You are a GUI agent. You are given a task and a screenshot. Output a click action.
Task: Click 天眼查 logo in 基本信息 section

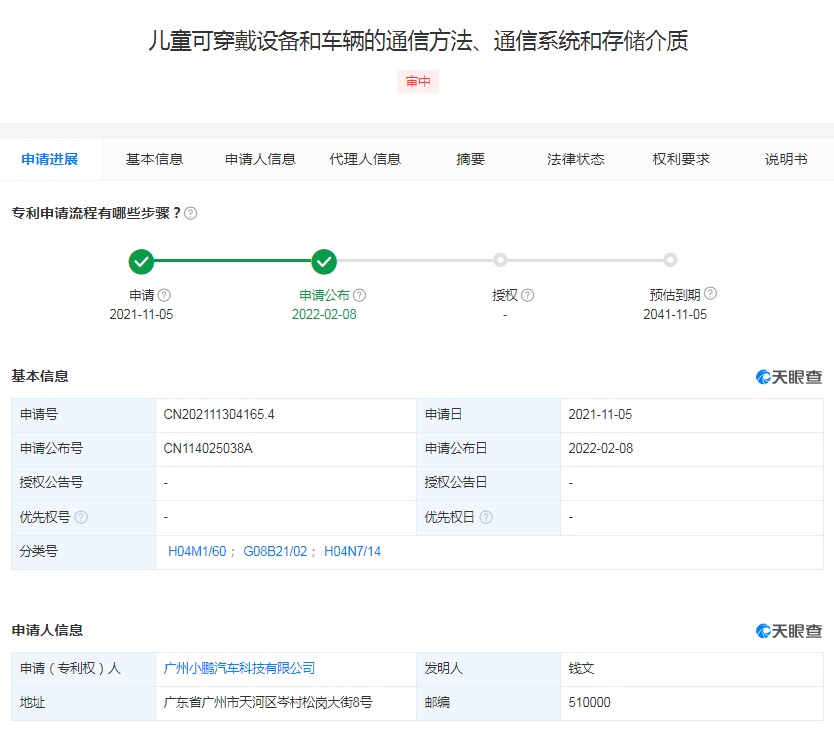tap(789, 377)
